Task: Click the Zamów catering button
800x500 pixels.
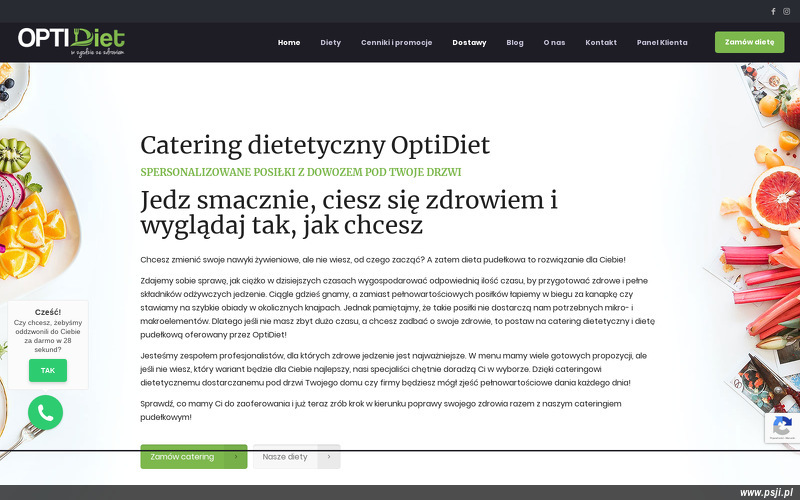Action: [x=194, y=457]
